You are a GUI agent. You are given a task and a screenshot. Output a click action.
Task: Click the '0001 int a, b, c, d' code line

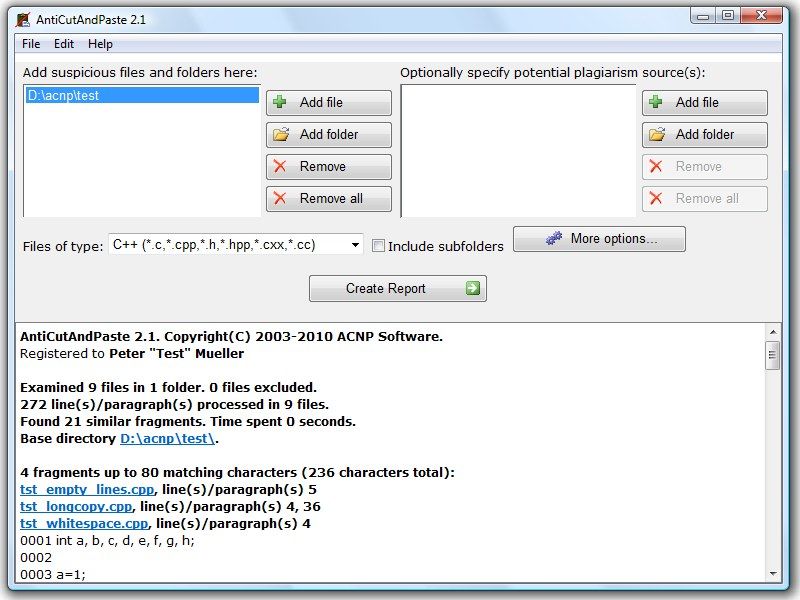click(x=107, y=540)
